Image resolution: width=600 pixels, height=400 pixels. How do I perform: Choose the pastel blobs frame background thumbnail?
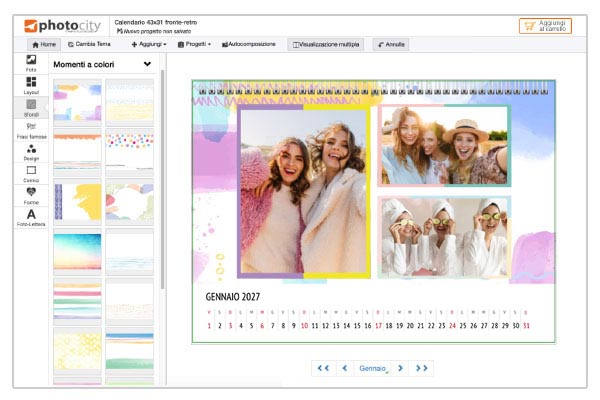129,202
